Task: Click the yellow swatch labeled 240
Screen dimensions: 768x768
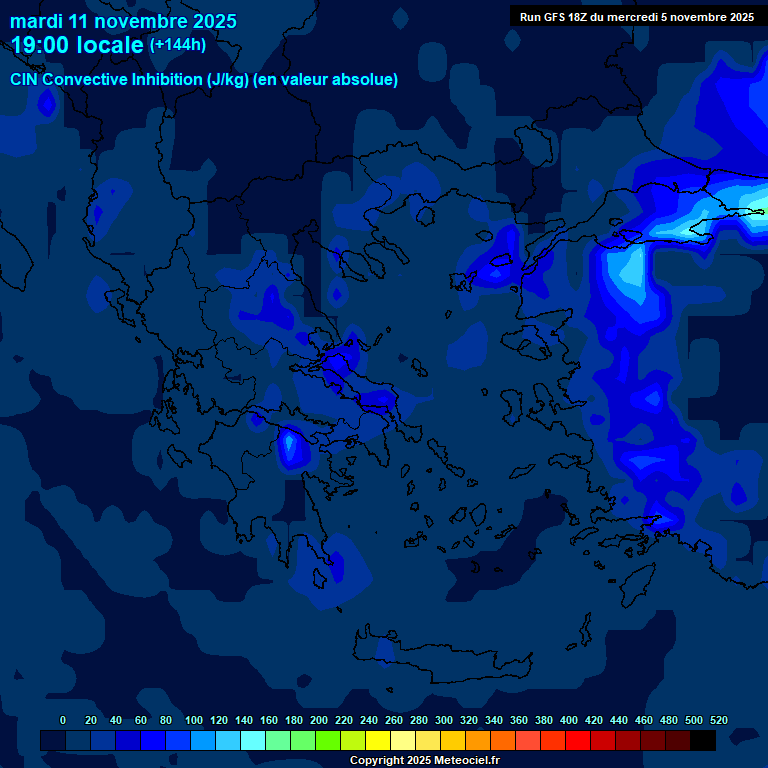Action: click(353, 740)
